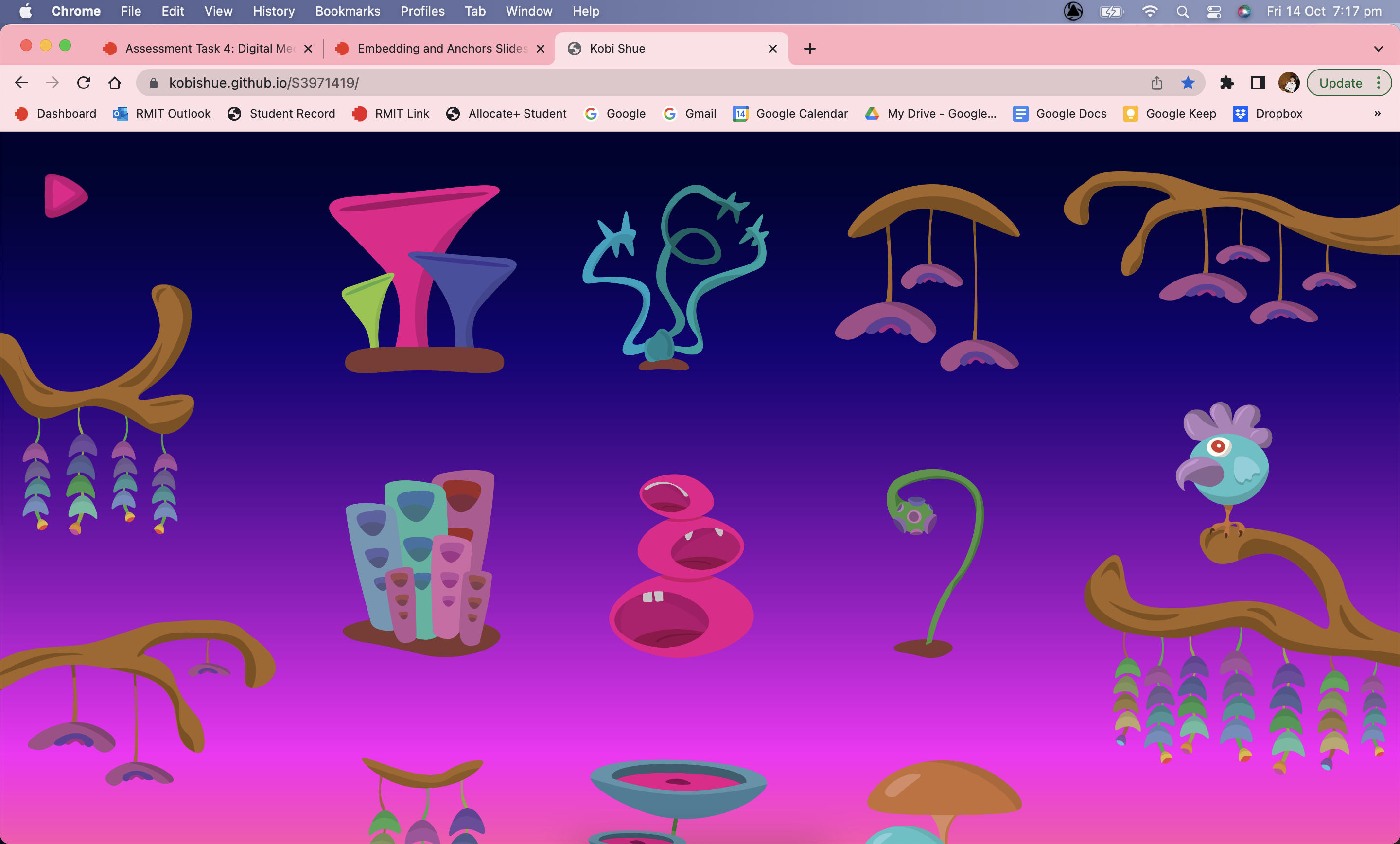Open the RMIT Outlook bookmark
Screen dimensions: 1400x844
tap(161, 114)
